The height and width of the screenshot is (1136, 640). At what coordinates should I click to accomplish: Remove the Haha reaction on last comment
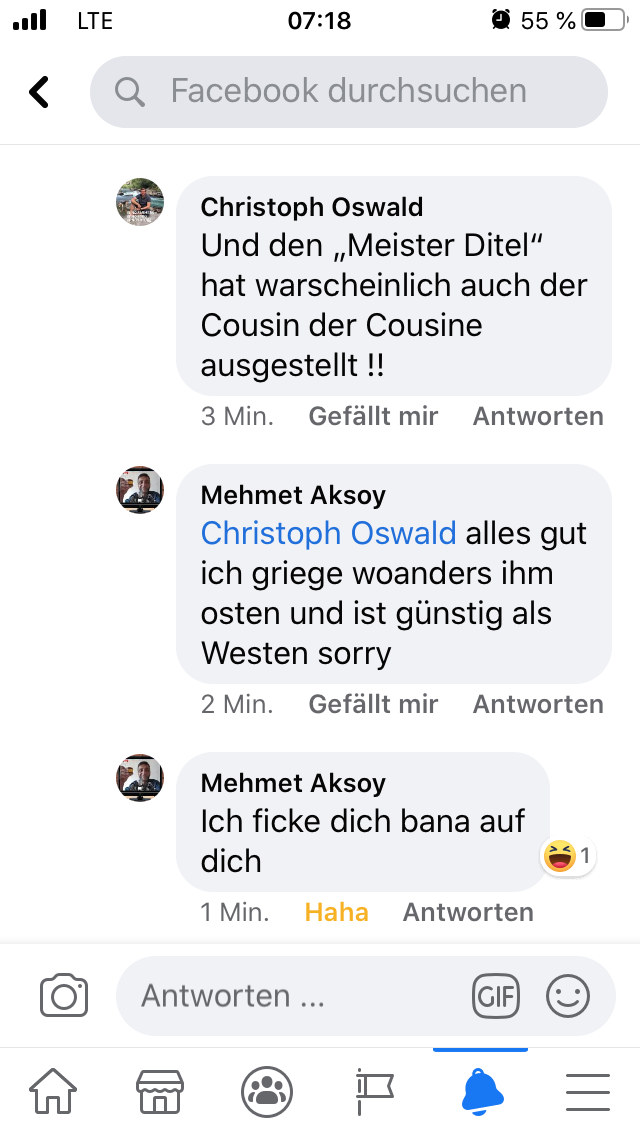[336, 912]
